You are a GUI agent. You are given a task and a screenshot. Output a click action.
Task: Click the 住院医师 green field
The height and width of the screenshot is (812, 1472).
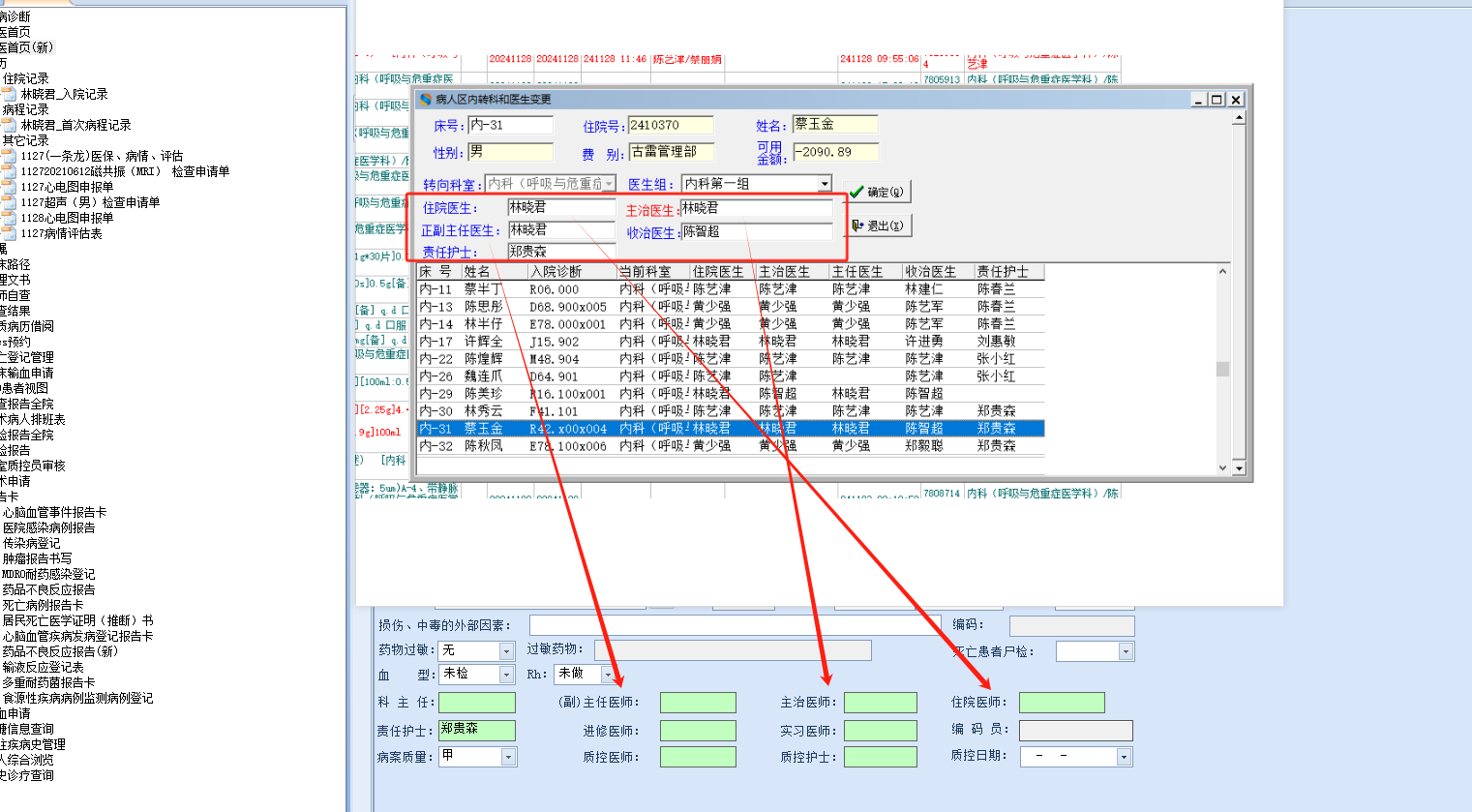[x=1062, y=703]
